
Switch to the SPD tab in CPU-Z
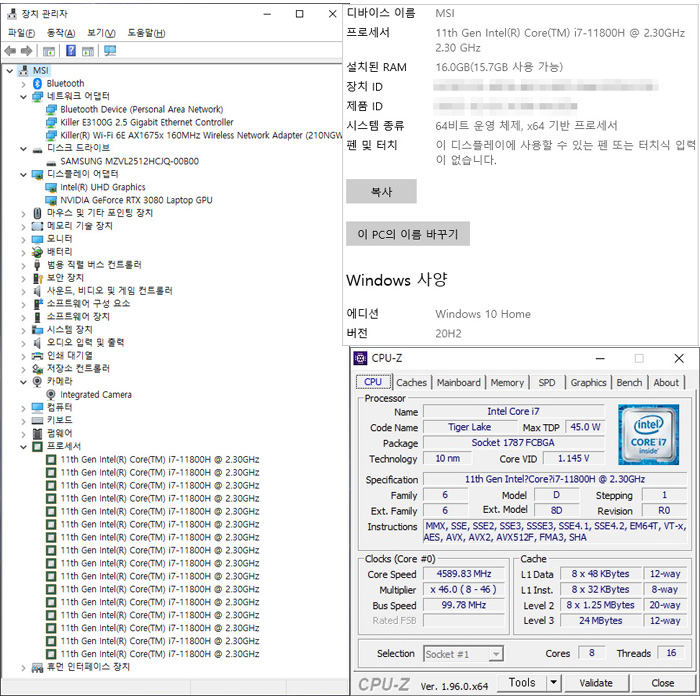[546, 383]
